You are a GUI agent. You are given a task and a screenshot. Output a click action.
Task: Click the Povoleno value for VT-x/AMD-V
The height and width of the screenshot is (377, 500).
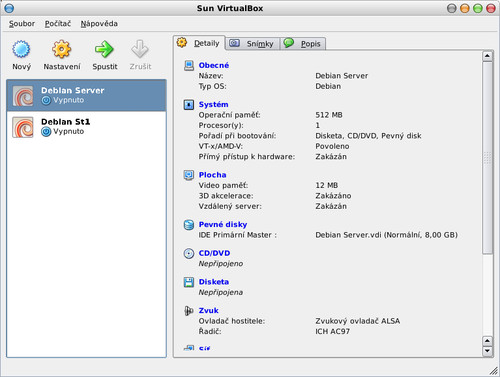[332, 146]
